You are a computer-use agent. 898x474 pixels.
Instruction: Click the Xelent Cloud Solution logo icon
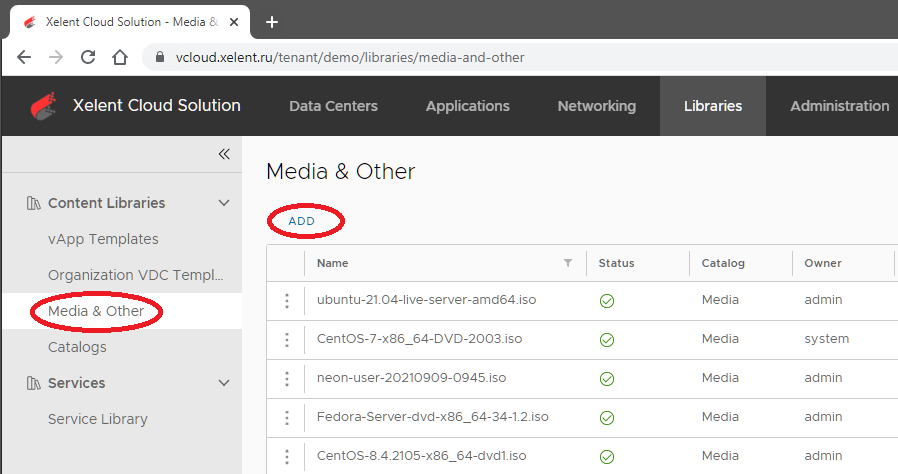pos(44,106)
